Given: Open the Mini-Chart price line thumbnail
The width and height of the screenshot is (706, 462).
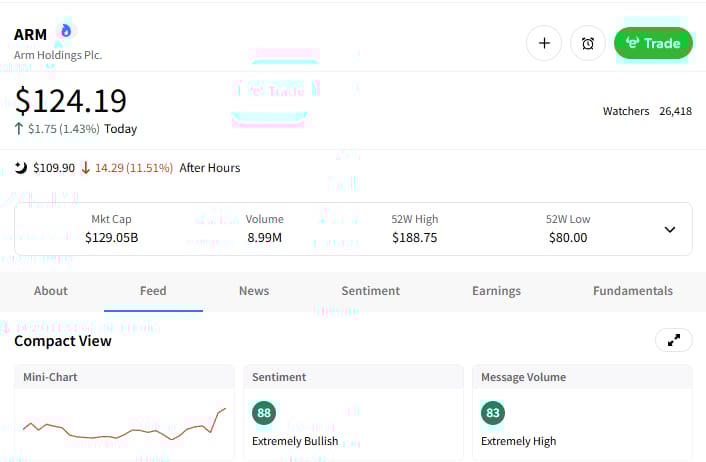Looking at the screenshot, I should pyautogui.click(x=124, y=425).
